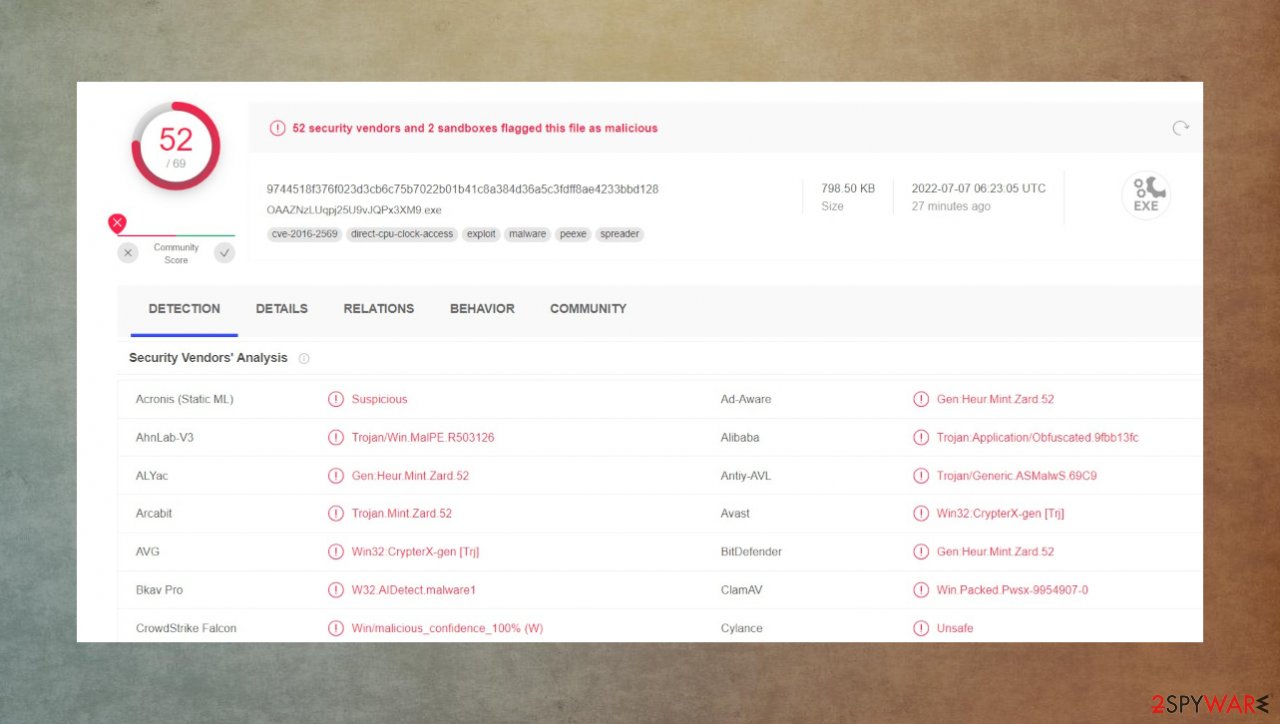This screenshot has width=1280, height=724.
Task: Click the Ad-Aware Gen:Heur.Mint.Zard.52 result
Action: 995,399
